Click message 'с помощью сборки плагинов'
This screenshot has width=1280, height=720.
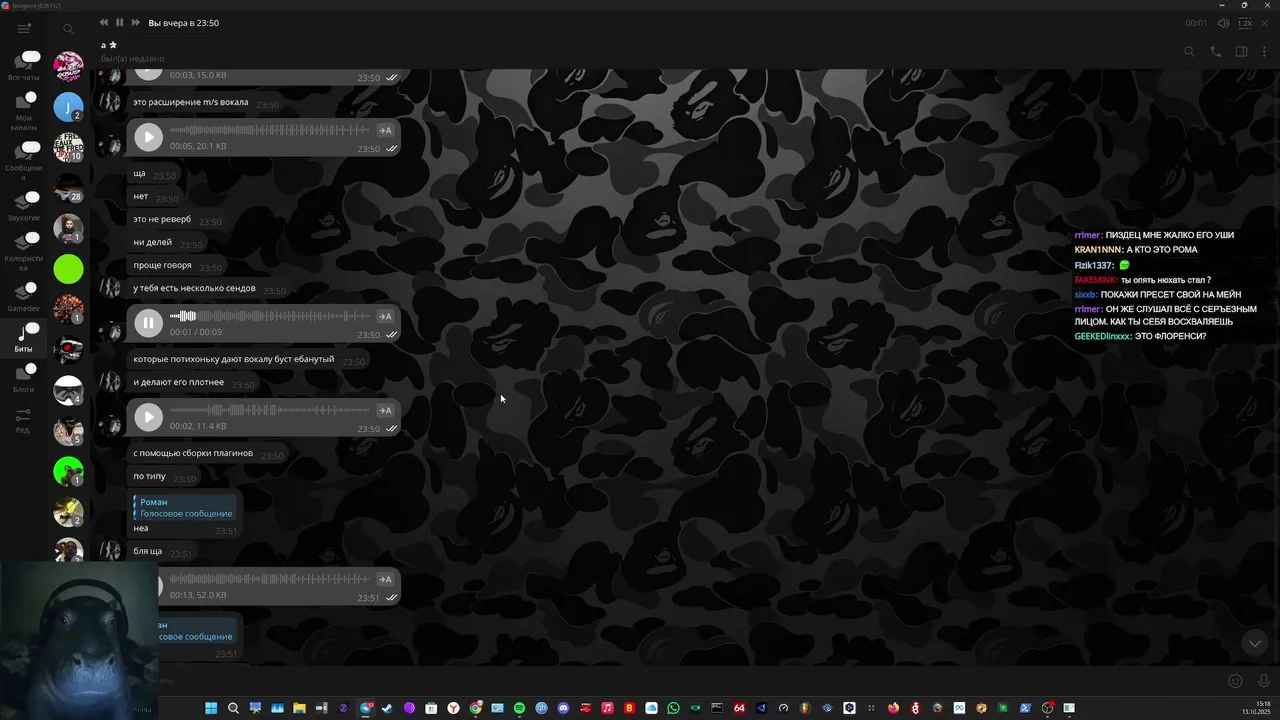click(x=193, y=453)
